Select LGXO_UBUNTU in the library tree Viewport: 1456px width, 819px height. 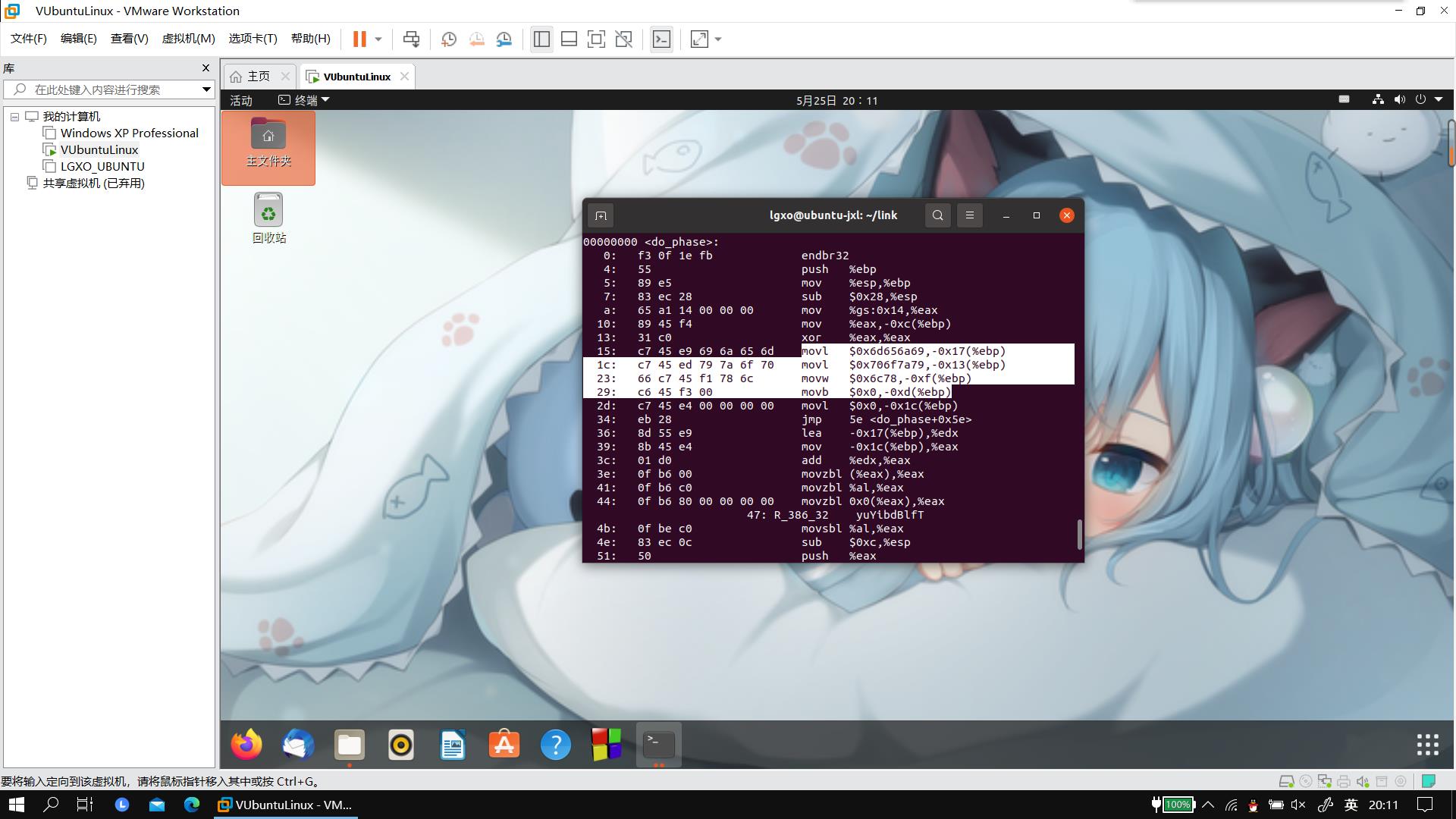point(102,167)
